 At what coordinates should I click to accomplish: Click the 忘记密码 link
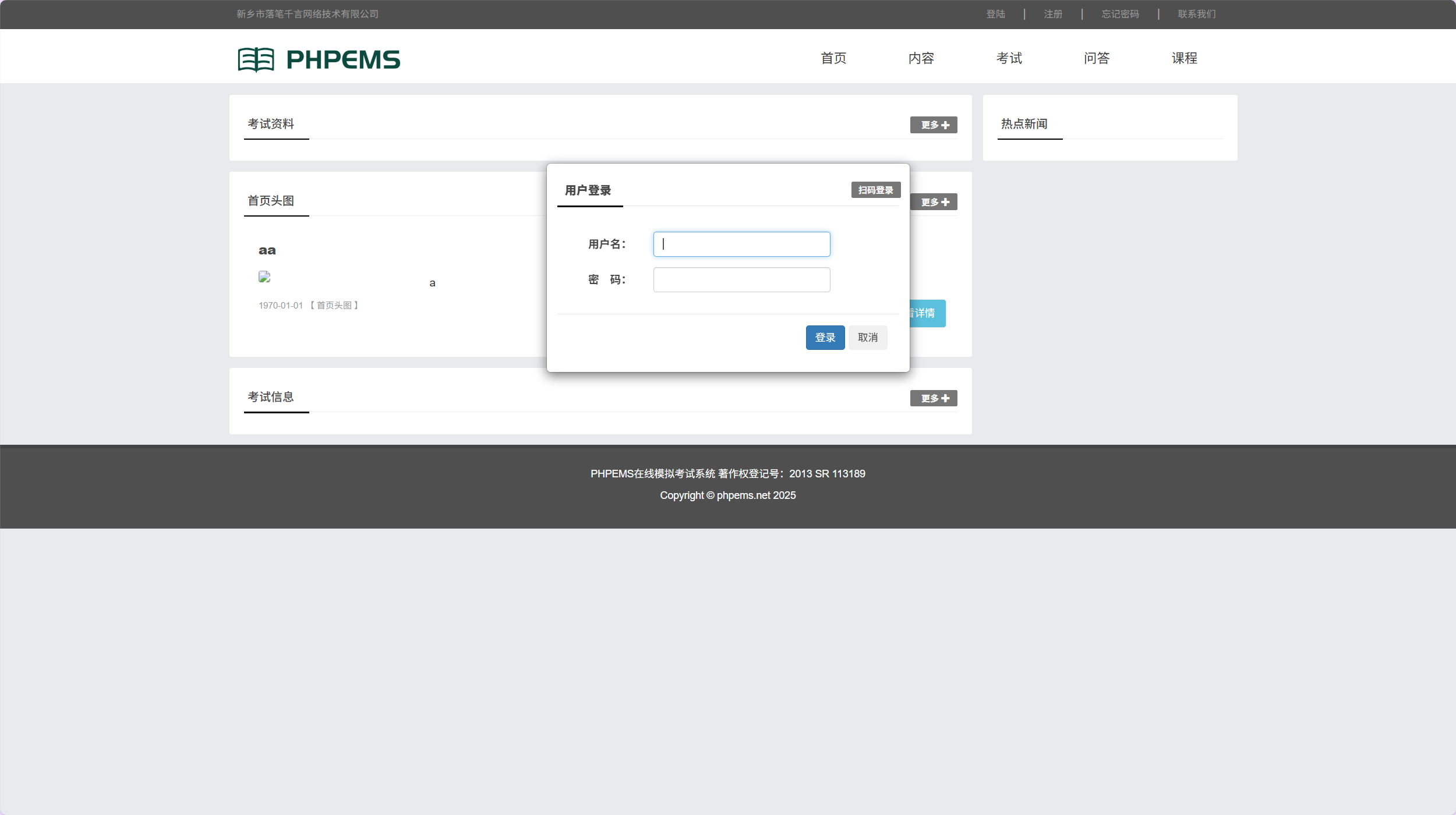[1120, 14]
